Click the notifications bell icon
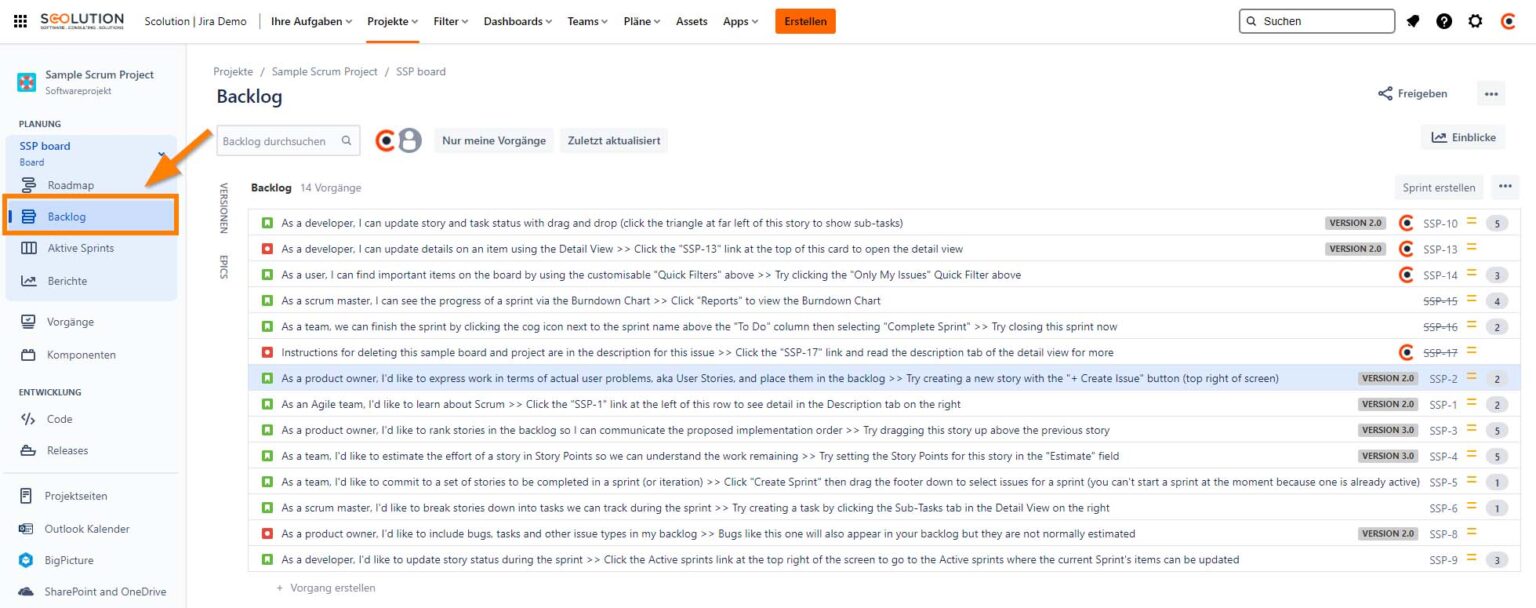 [x=1413, y=21]
